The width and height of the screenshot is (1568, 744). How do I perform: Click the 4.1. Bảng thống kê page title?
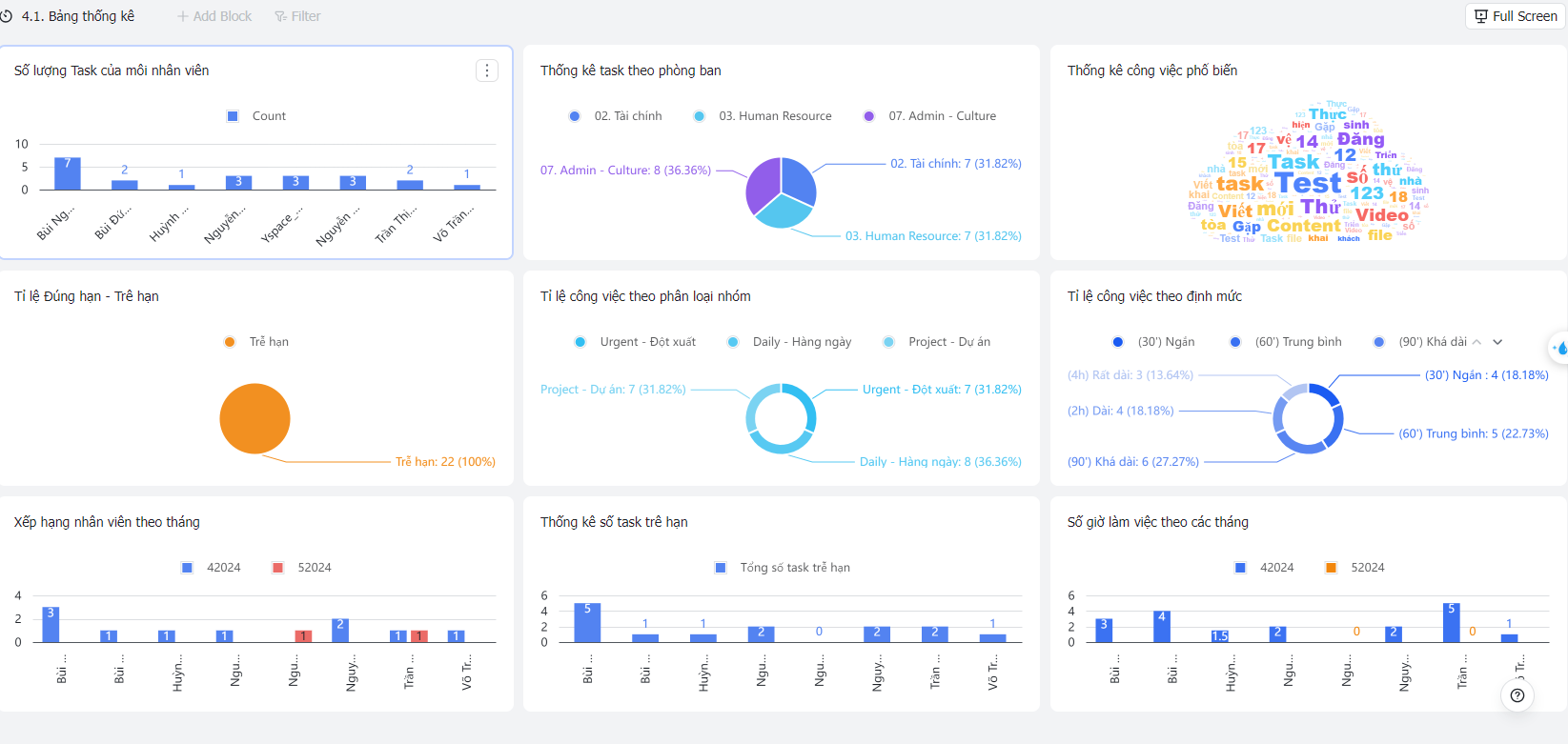coord(78,16)
